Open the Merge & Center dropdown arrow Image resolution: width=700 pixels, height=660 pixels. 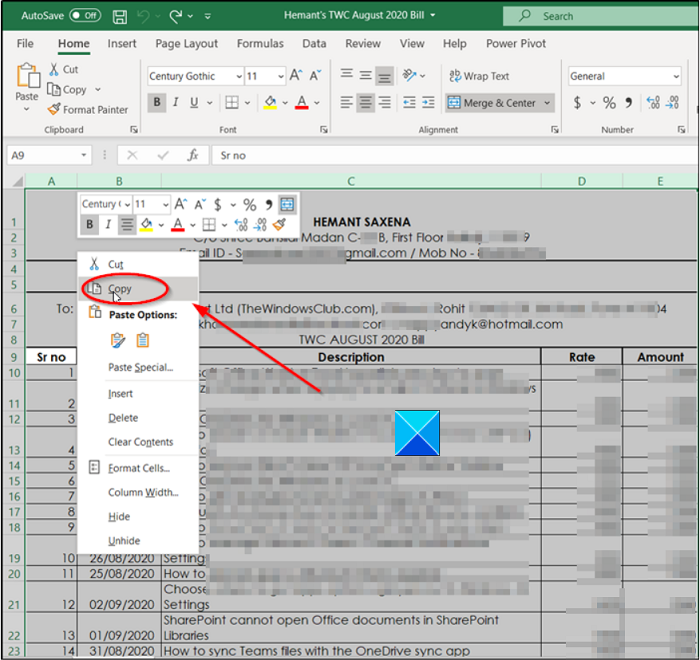click(547, 103)
